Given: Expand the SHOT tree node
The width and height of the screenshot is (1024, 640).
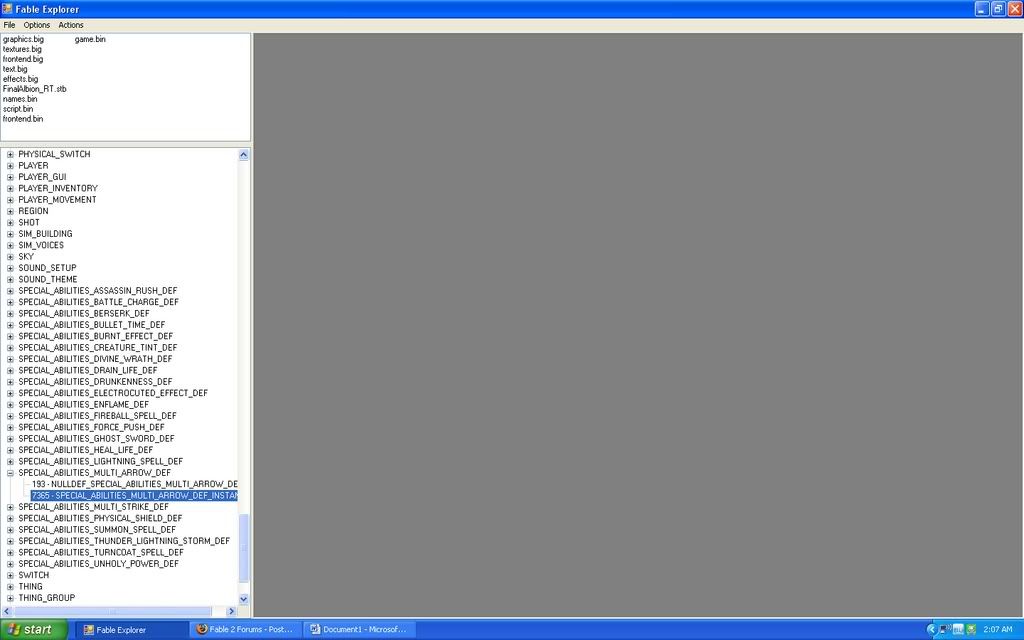Looking at the screenshot, I should coord(10,223).
